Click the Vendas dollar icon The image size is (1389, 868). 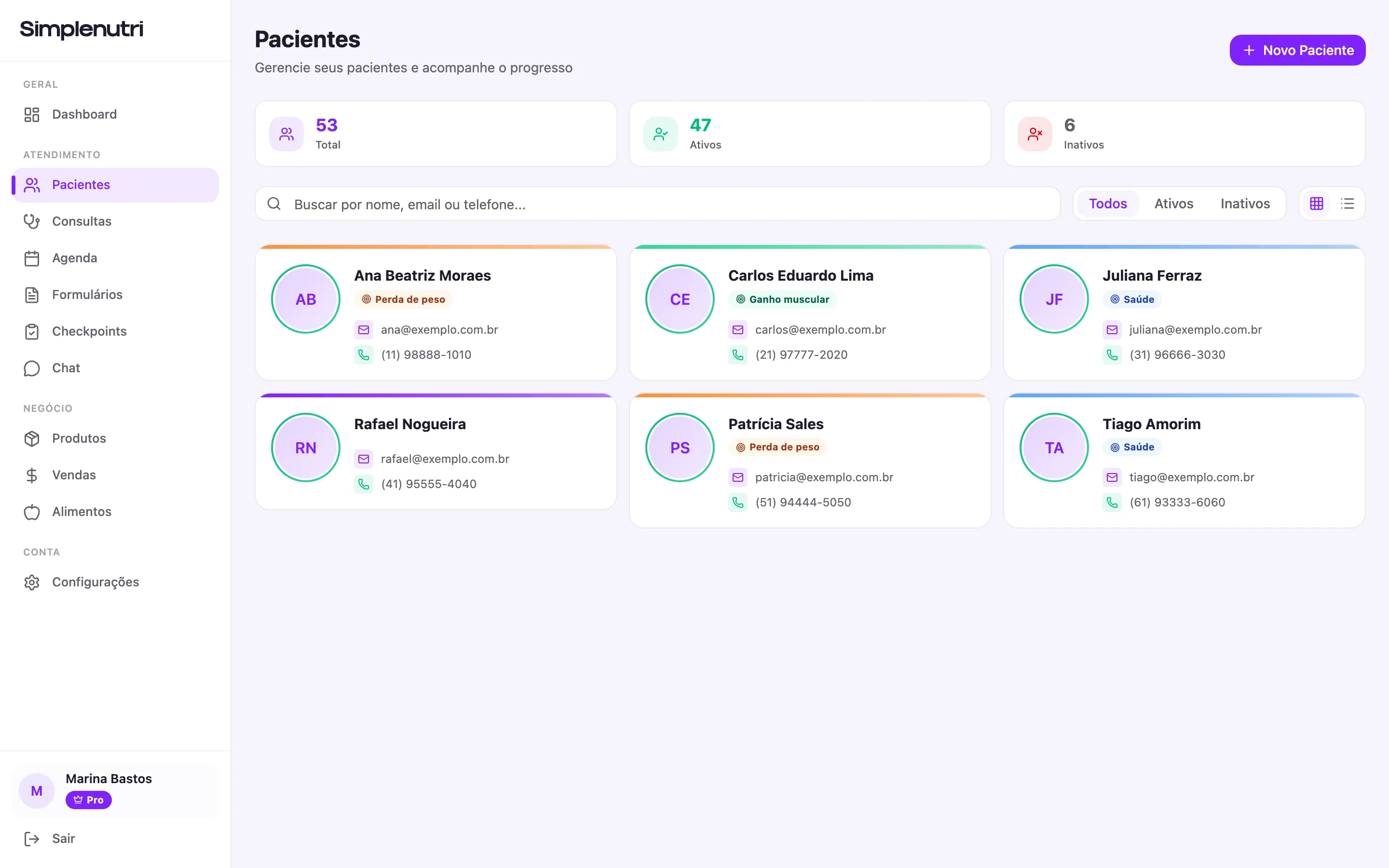pyautogui.click(x=31, y=475)
